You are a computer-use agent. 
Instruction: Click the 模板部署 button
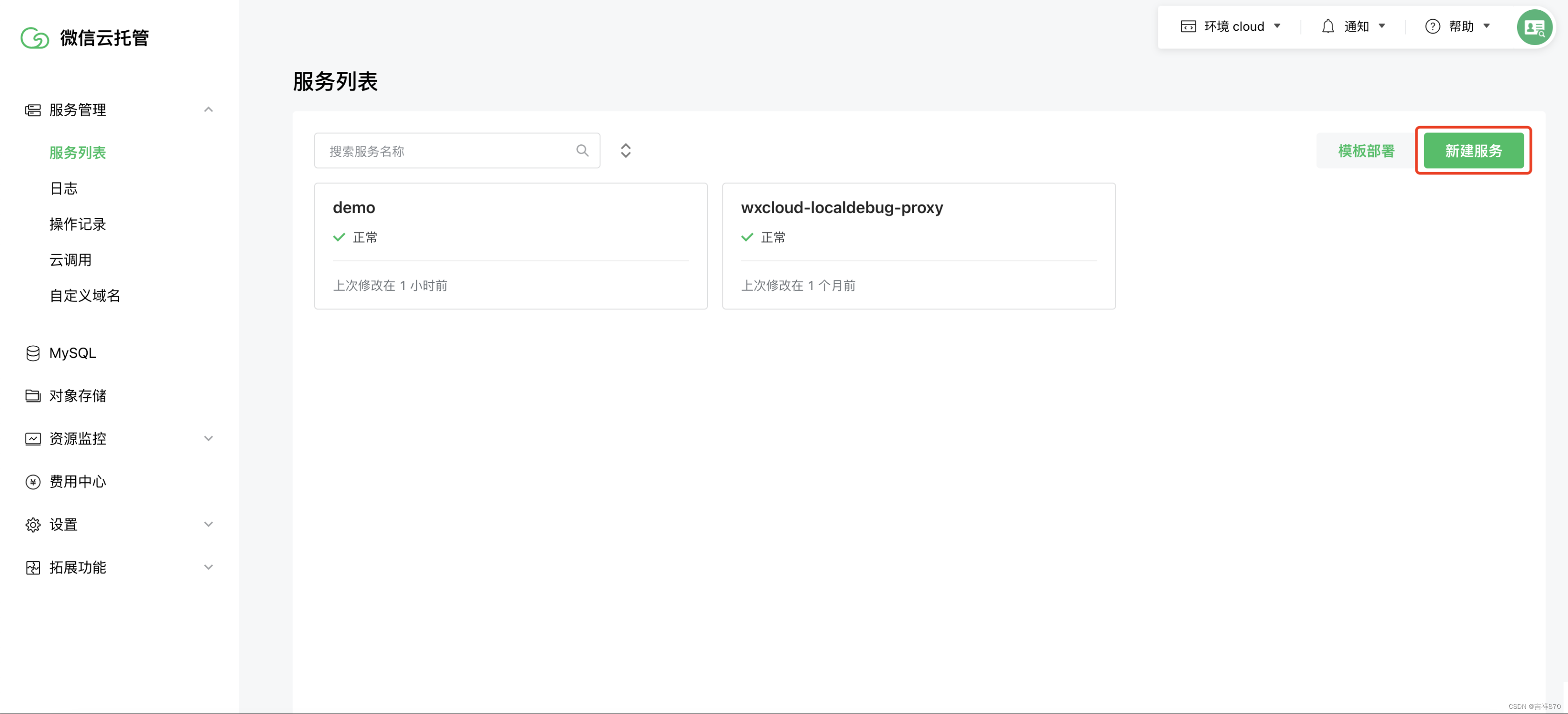pyautogui.click(x=1367, y=151)
